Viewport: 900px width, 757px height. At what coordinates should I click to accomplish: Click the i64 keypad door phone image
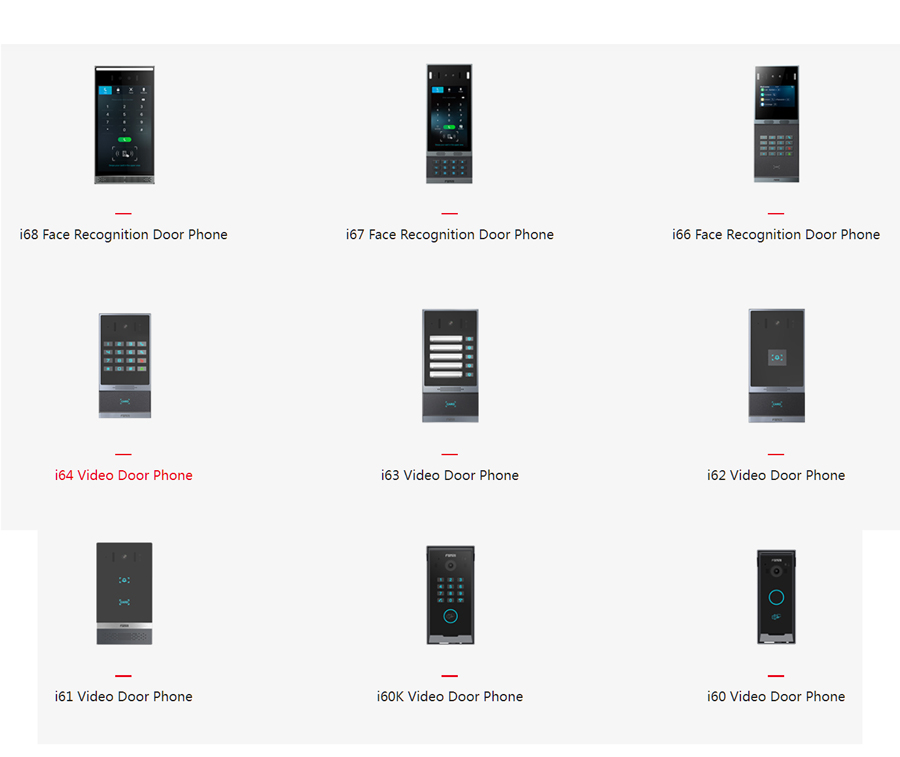click(124, 365)
